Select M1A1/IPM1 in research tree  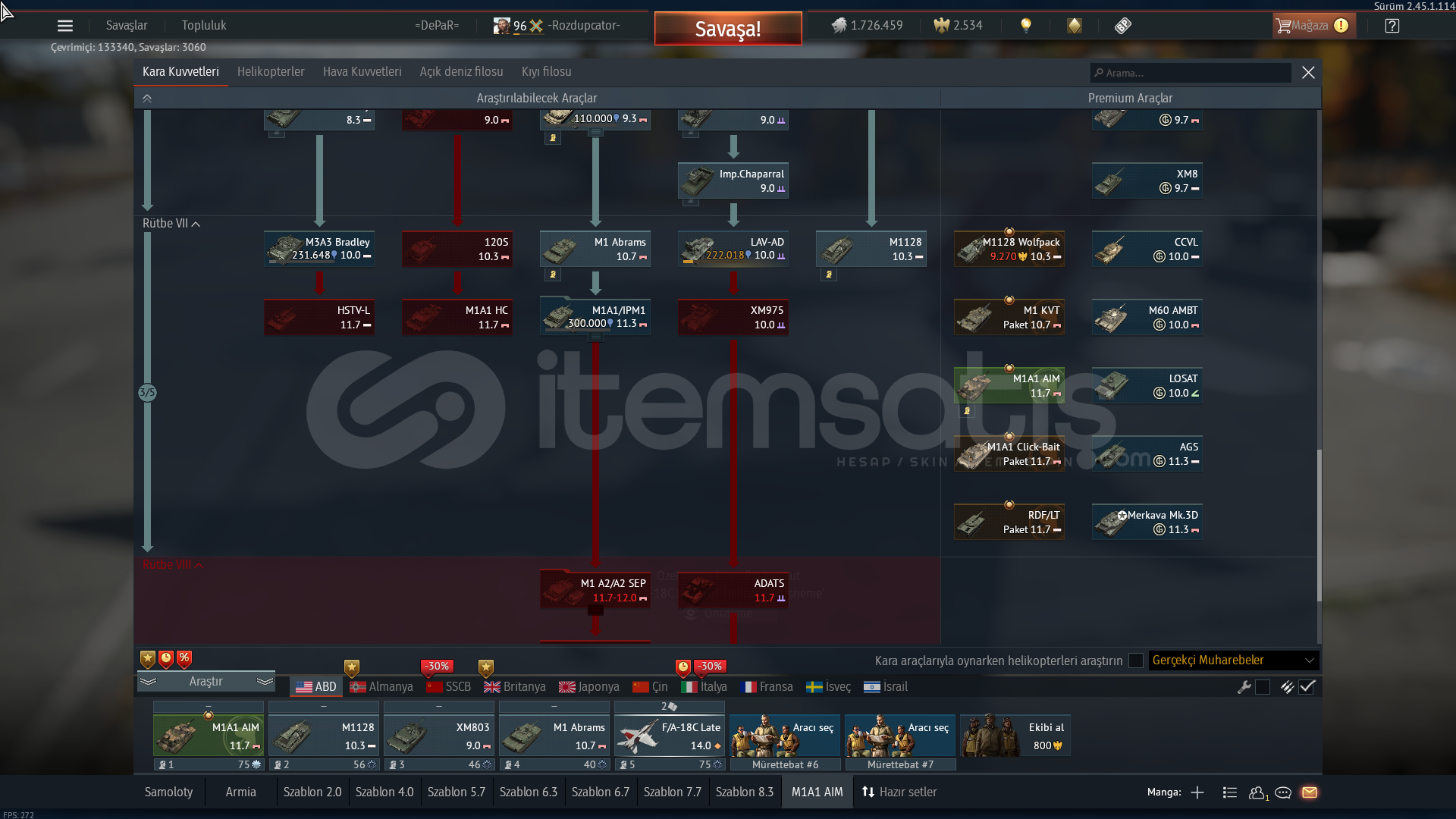pyautogui.click(x=595, y=317)
